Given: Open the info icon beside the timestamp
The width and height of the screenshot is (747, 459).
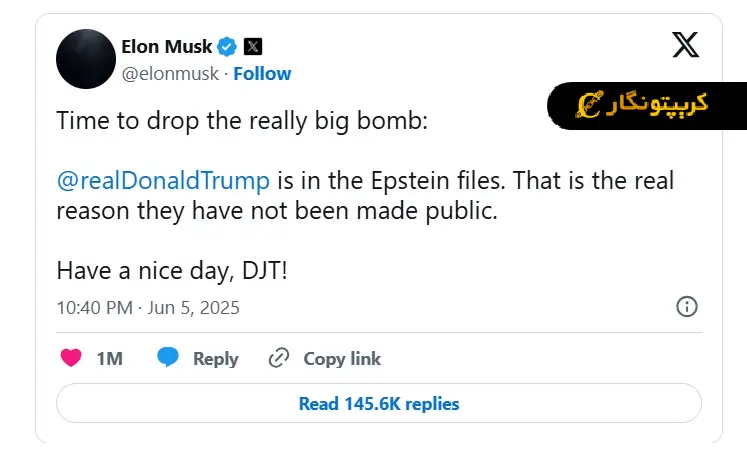Looking at the screenshot, I should click(687, 307).
